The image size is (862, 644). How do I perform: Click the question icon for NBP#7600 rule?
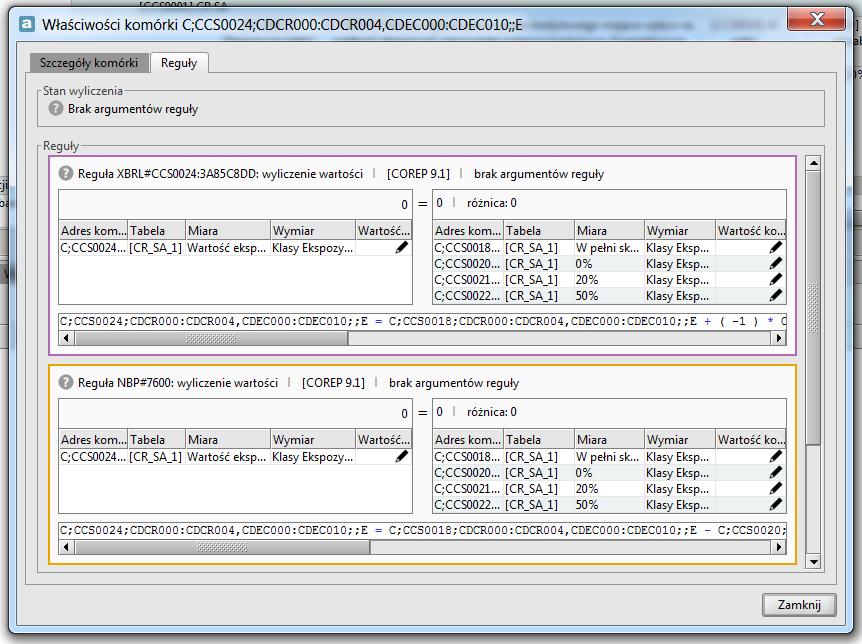tap(65, 382)
